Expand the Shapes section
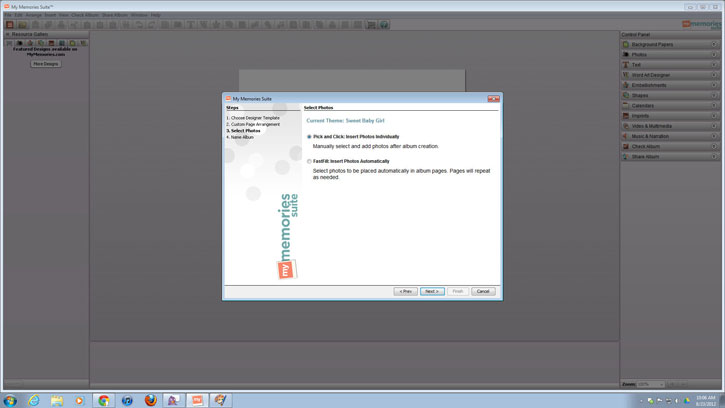The image size is (725, 408). point(670,95)
